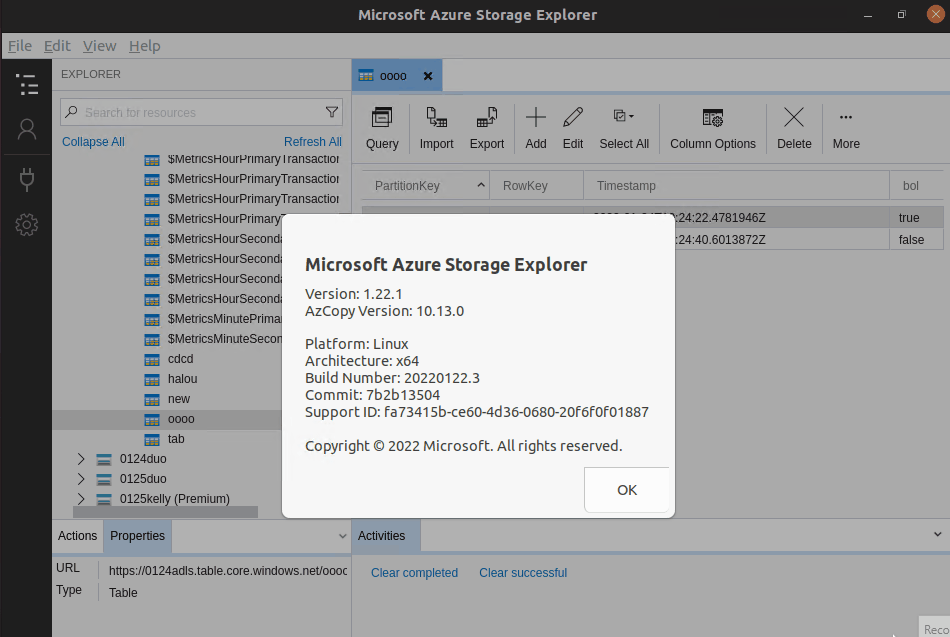Click the cdcd table icon
Image resolution: width=950 pixels, height=637 pixels.
pos(151,360)
